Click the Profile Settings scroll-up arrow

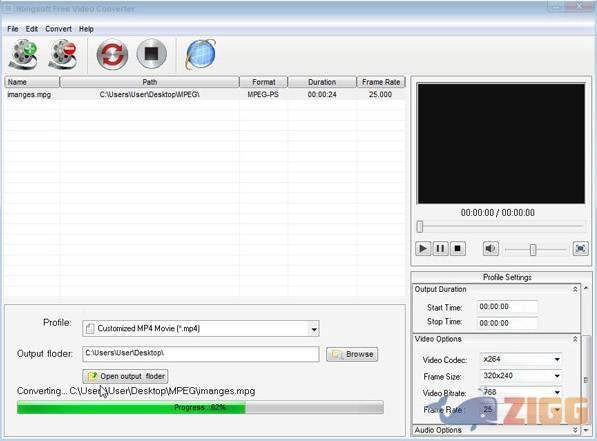[586, 288]
